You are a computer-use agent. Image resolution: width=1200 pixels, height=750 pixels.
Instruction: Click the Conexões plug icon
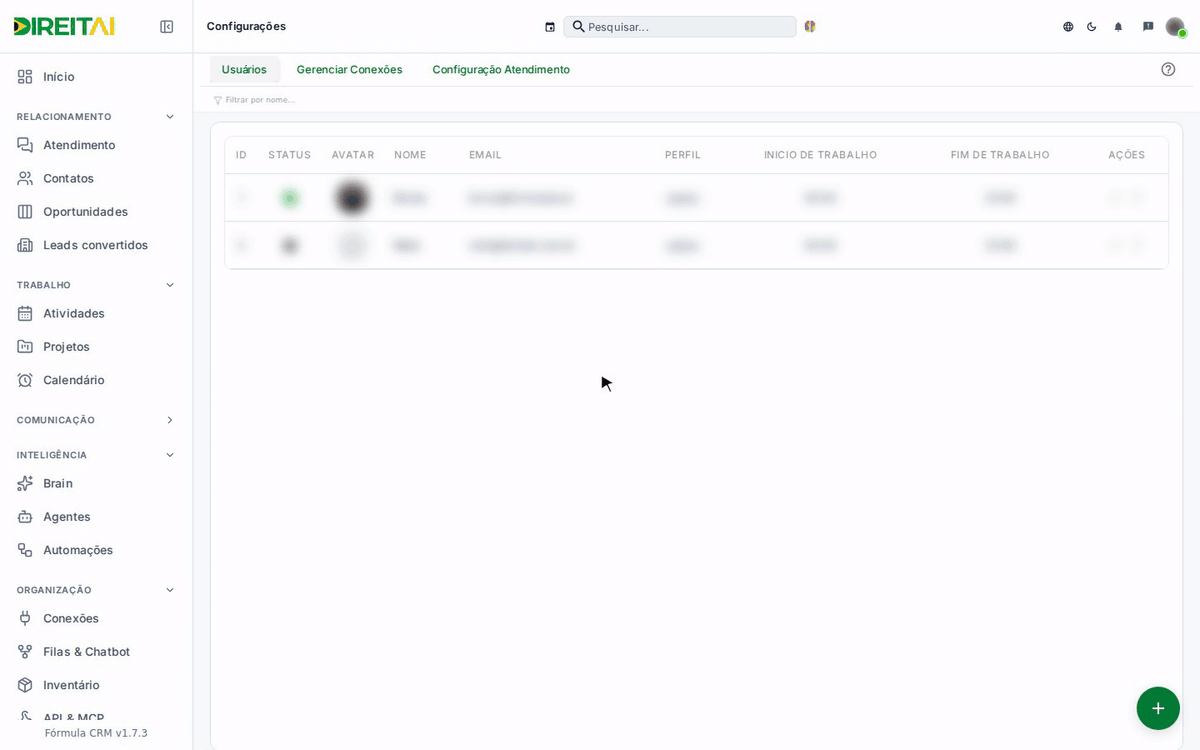(x=25, y=618)
